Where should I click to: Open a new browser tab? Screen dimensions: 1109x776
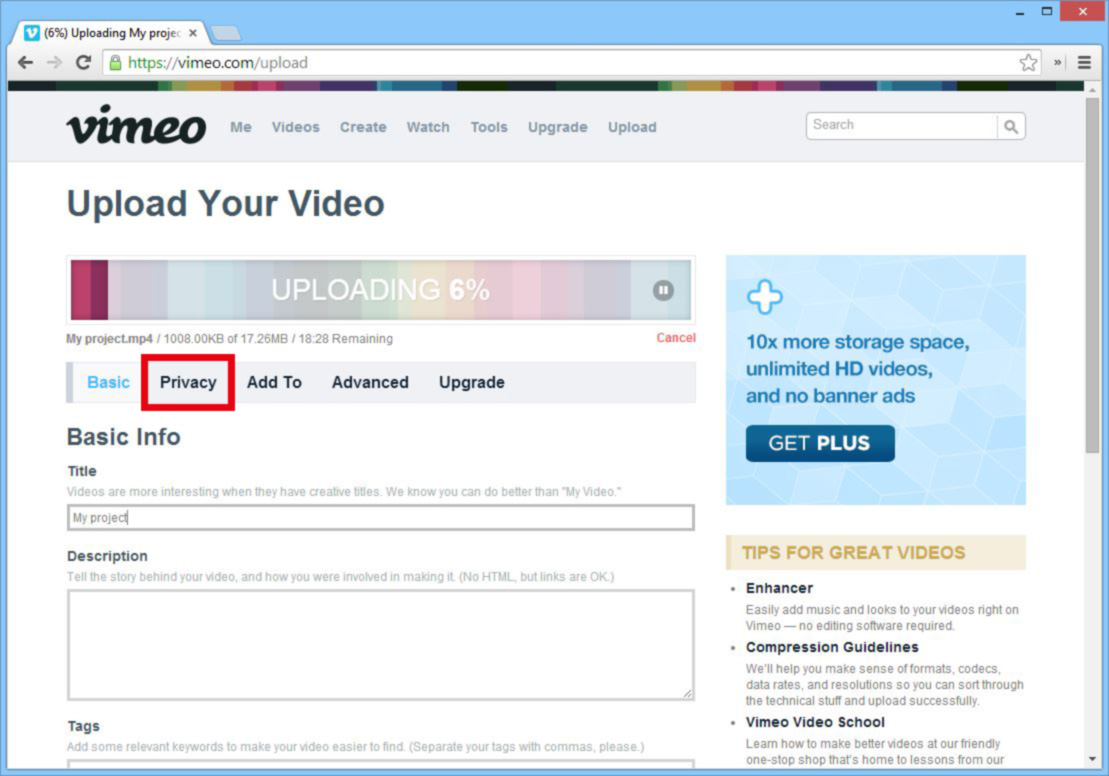[x=226, y=33]
